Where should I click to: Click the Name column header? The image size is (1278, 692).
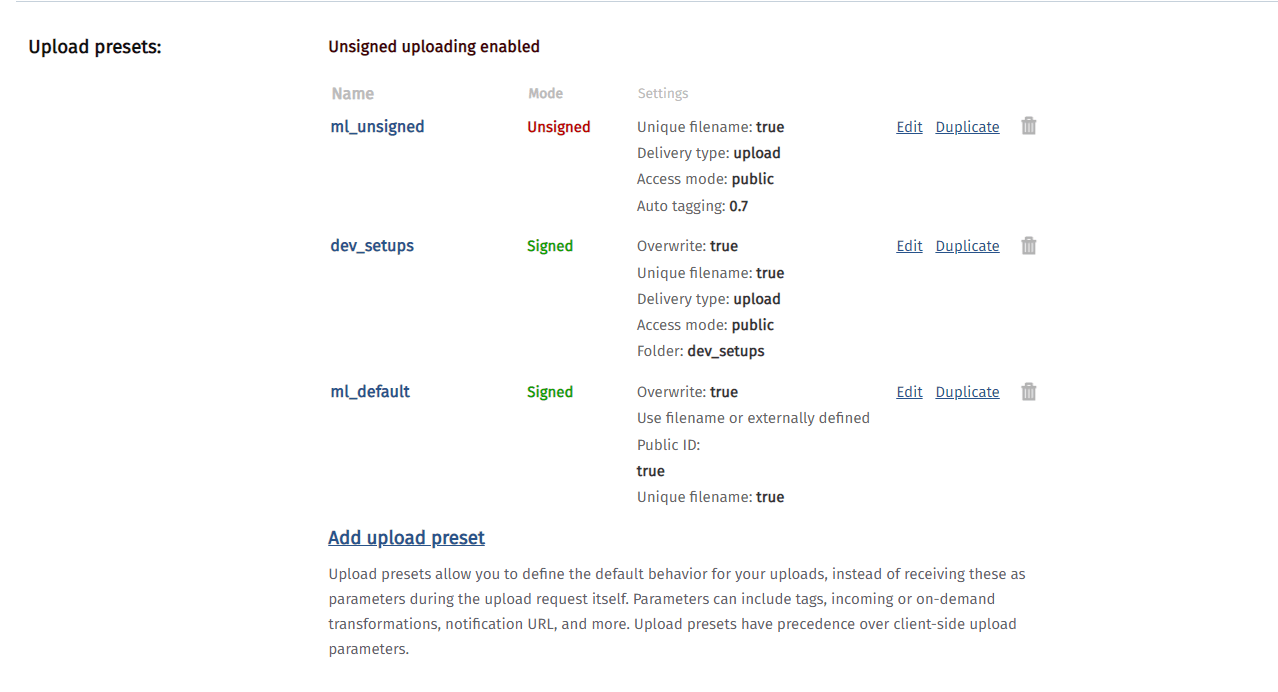pos(352,94)
